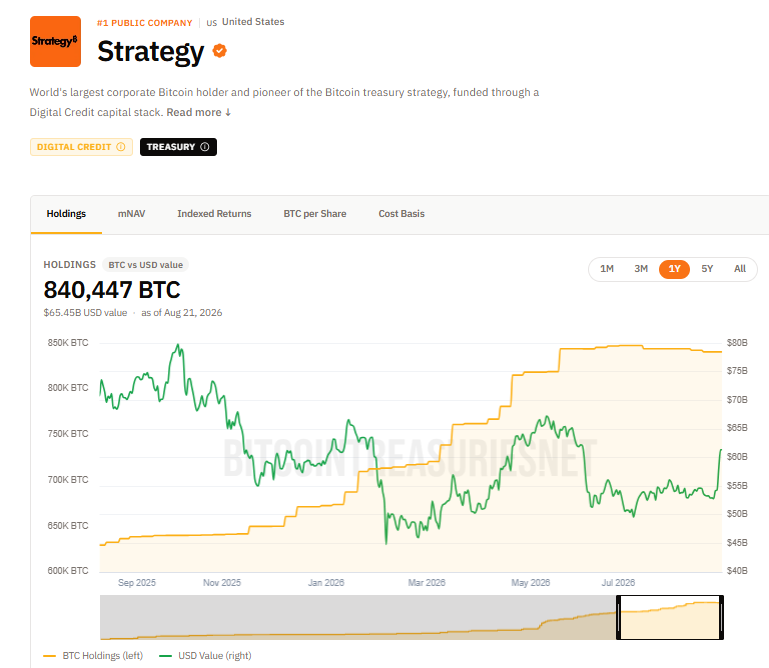Viewport: 769px width, 668px height.
Task: Click the May 2026 x-axis label
Action: [x=531, y=583]
